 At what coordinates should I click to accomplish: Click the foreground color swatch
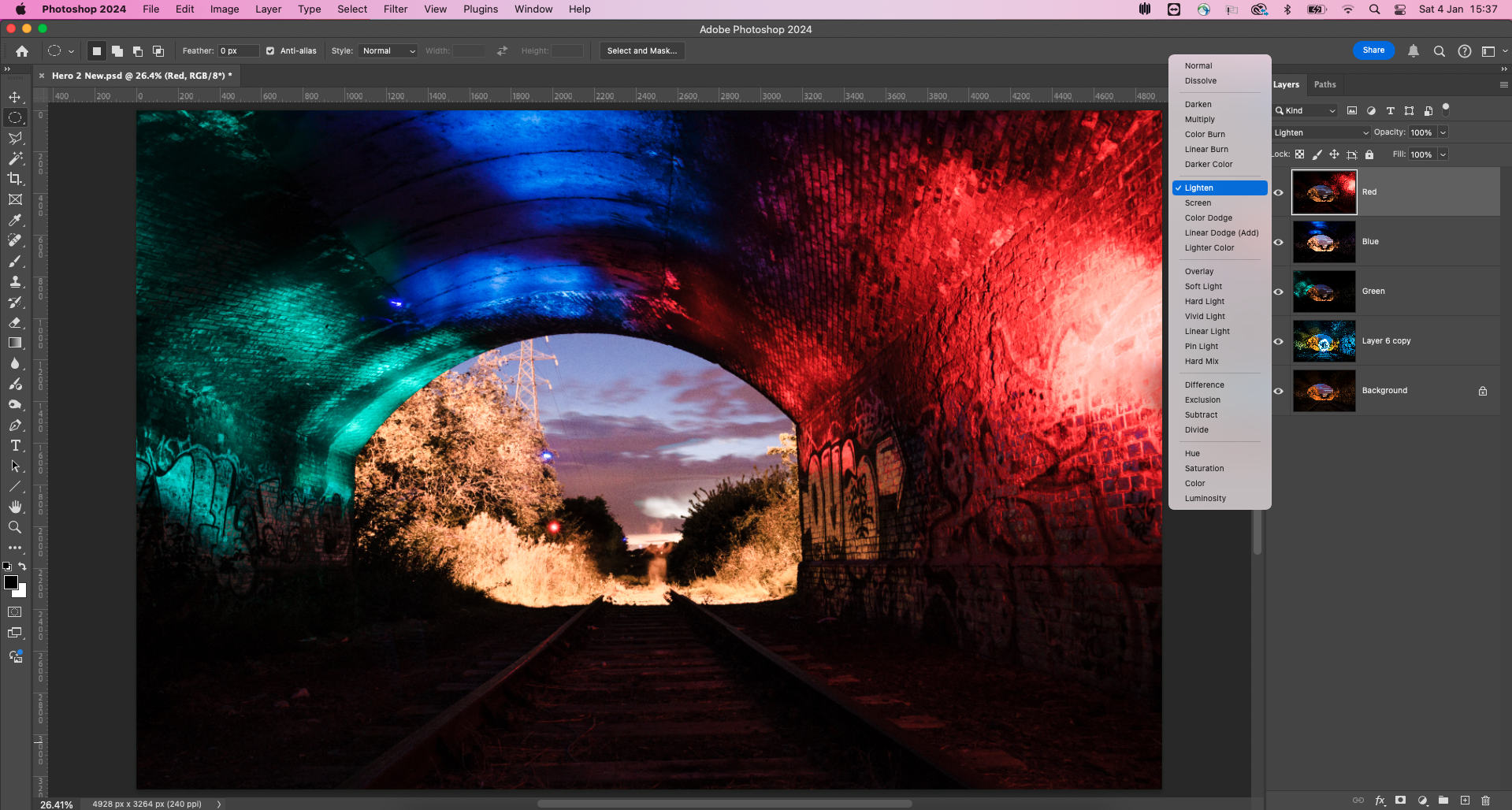(11, 583)
